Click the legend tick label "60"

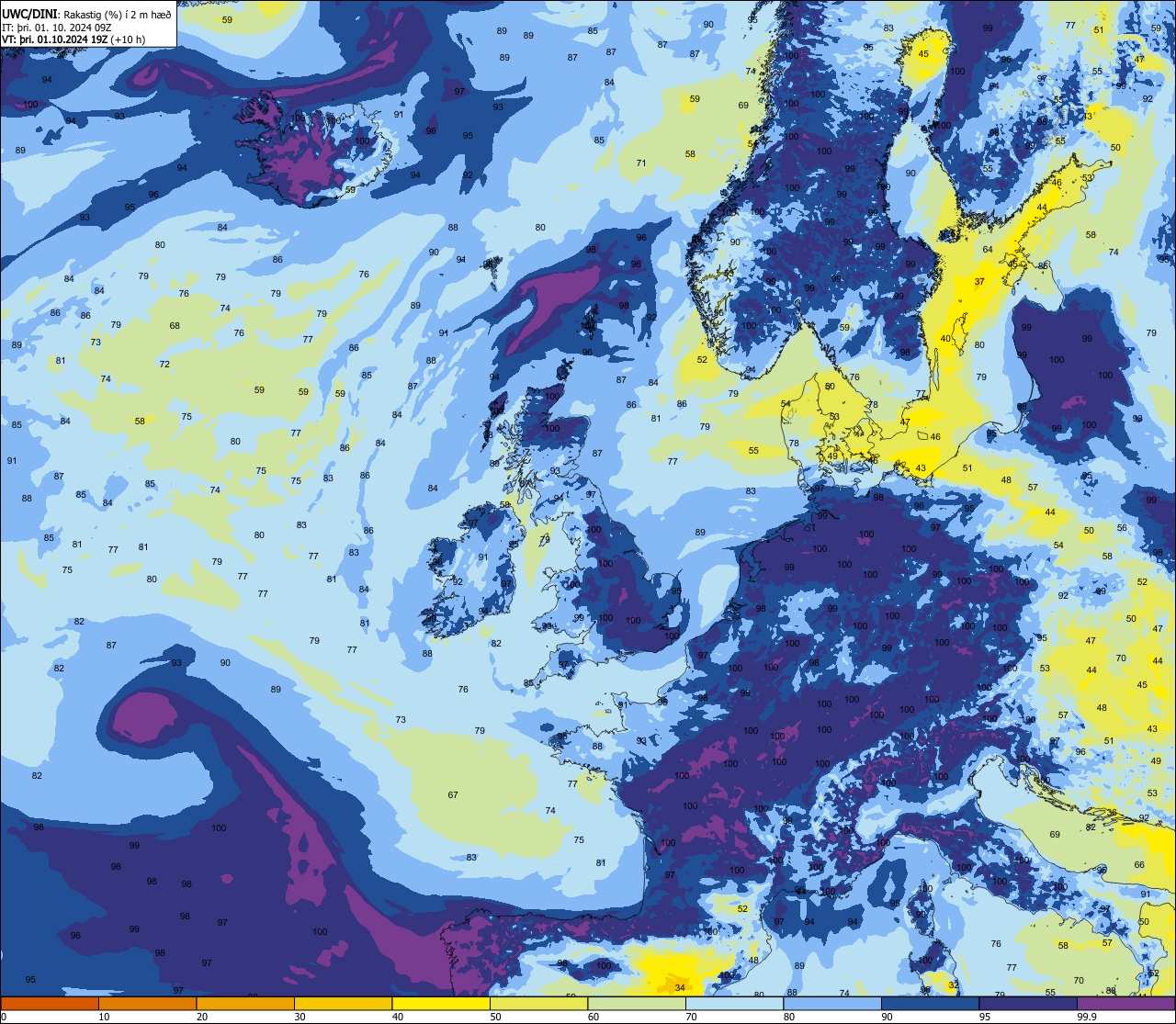[594, 1017]
